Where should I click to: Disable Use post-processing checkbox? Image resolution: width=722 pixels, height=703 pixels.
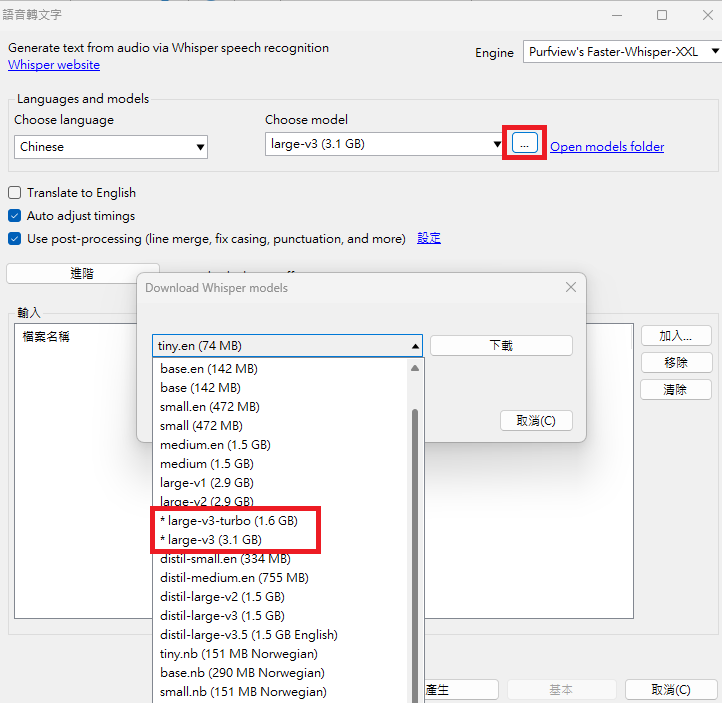[x=15, y=239]
